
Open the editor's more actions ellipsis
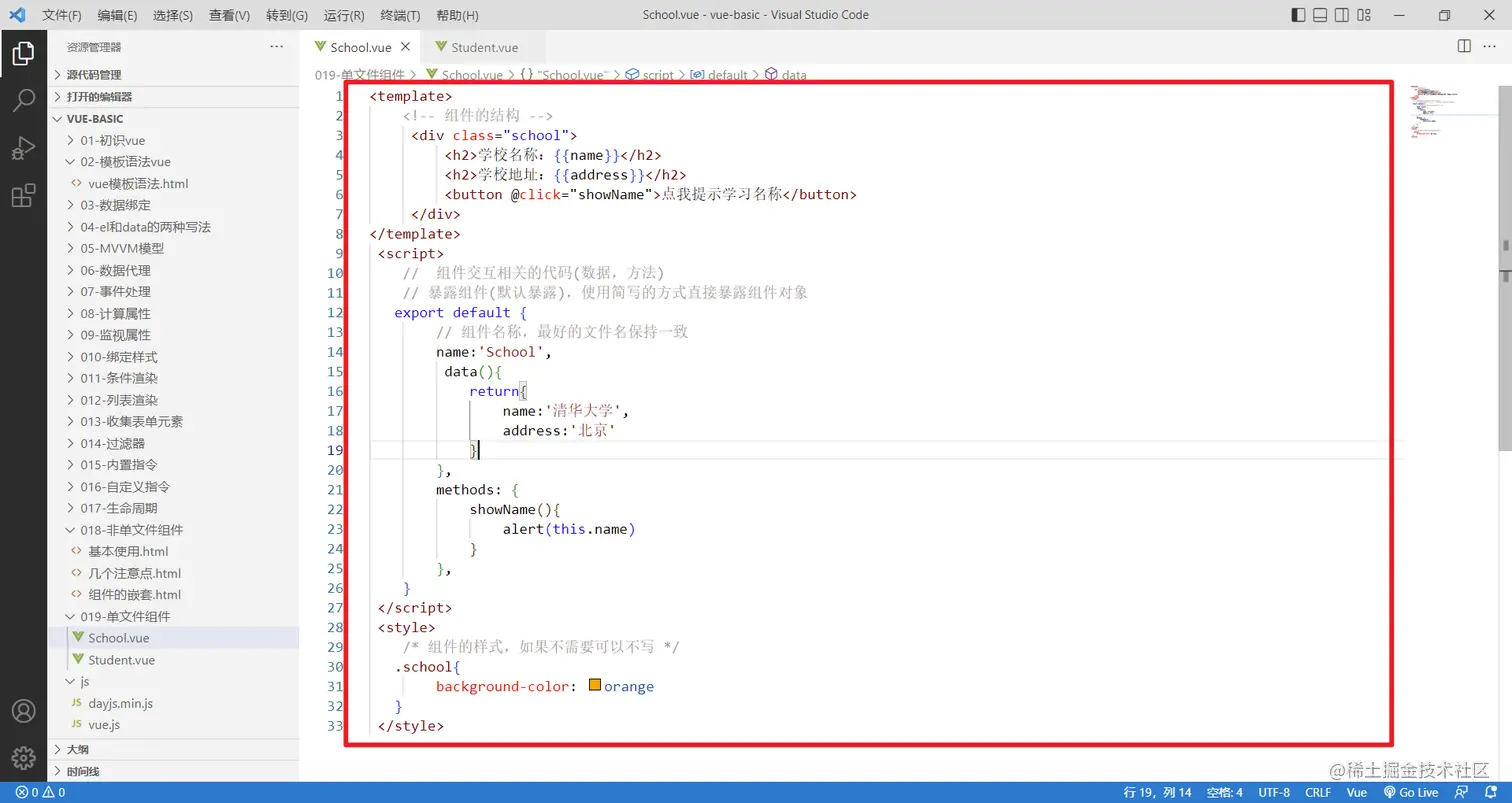click(x=1490, y=46)
